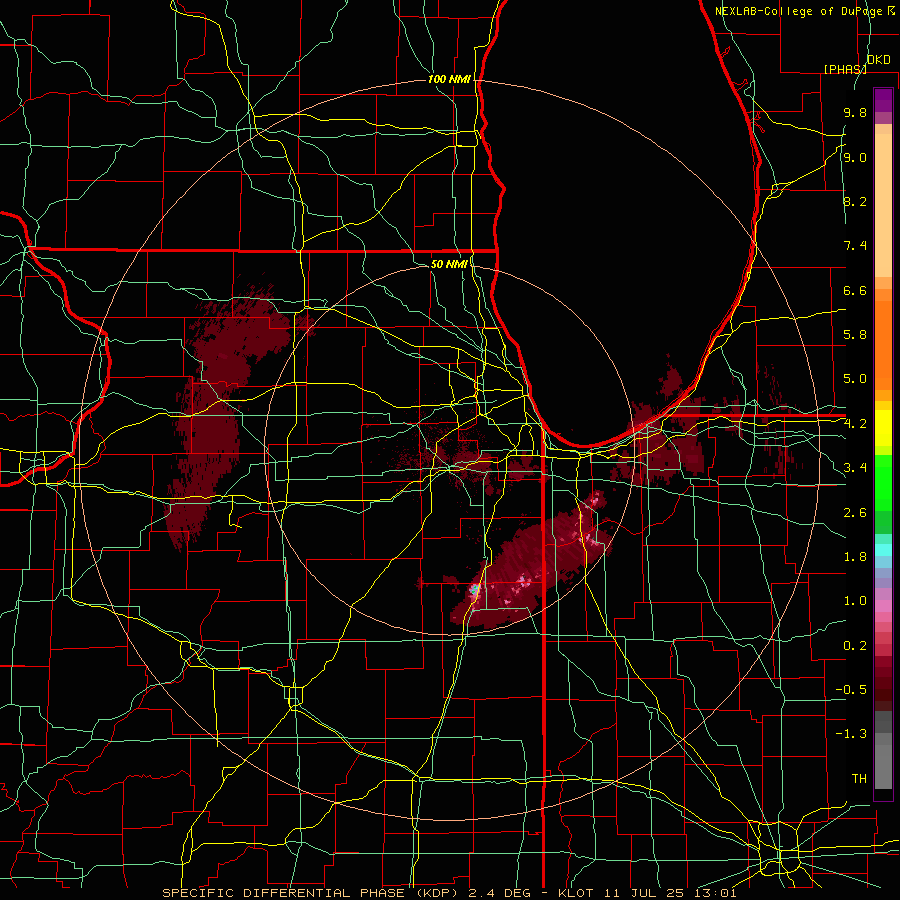The width and height of the screenshot is (900, 900).
Task: Click the 1.0 color scale value
Action: tap(855, 601)
